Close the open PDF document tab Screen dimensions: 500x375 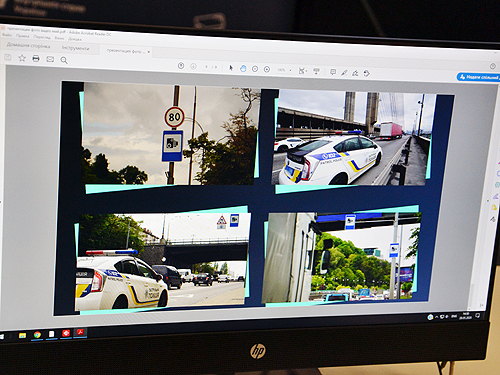point(149,52)
